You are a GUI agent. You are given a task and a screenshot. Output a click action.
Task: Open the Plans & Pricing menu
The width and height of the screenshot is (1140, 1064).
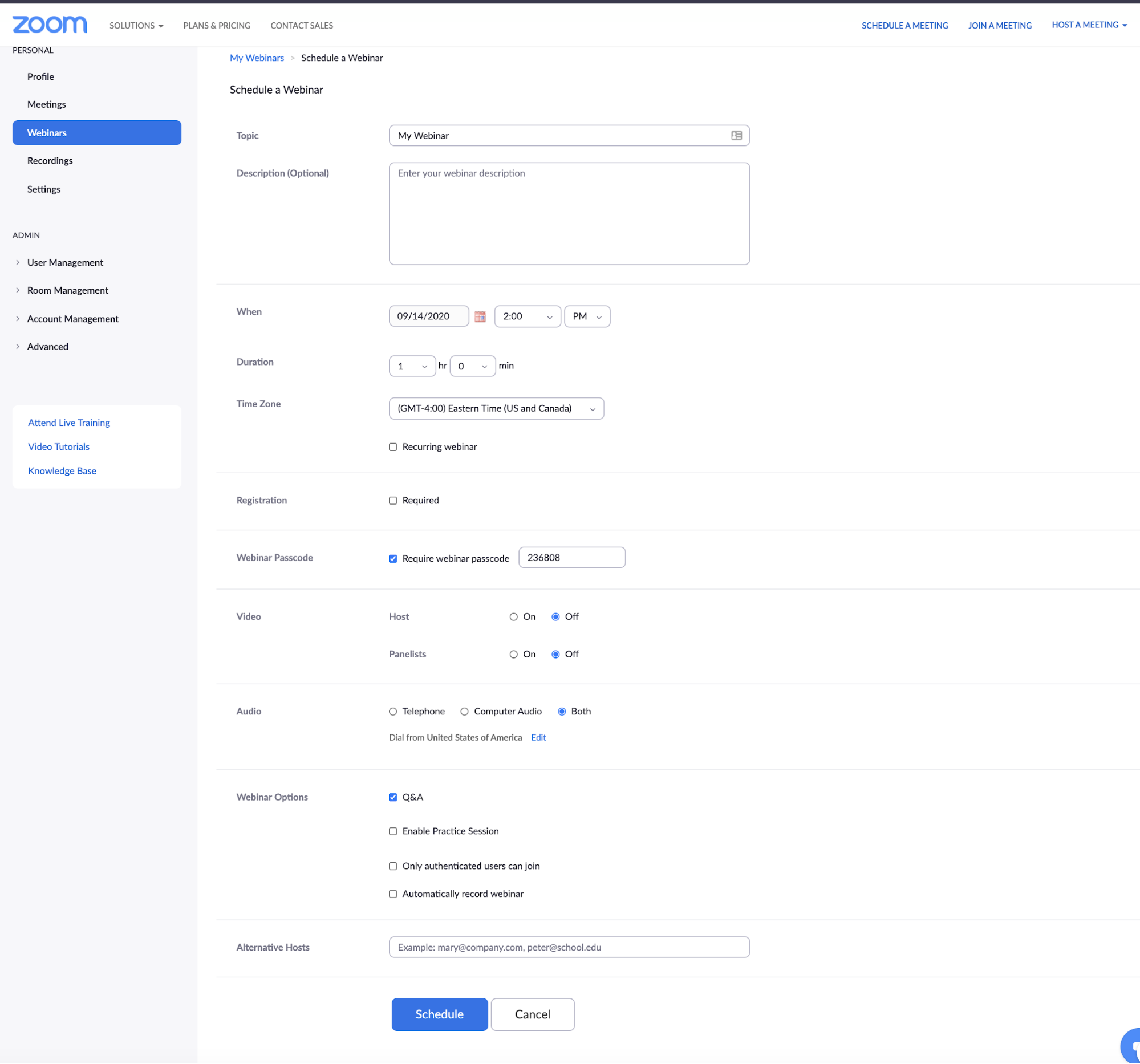217,25
